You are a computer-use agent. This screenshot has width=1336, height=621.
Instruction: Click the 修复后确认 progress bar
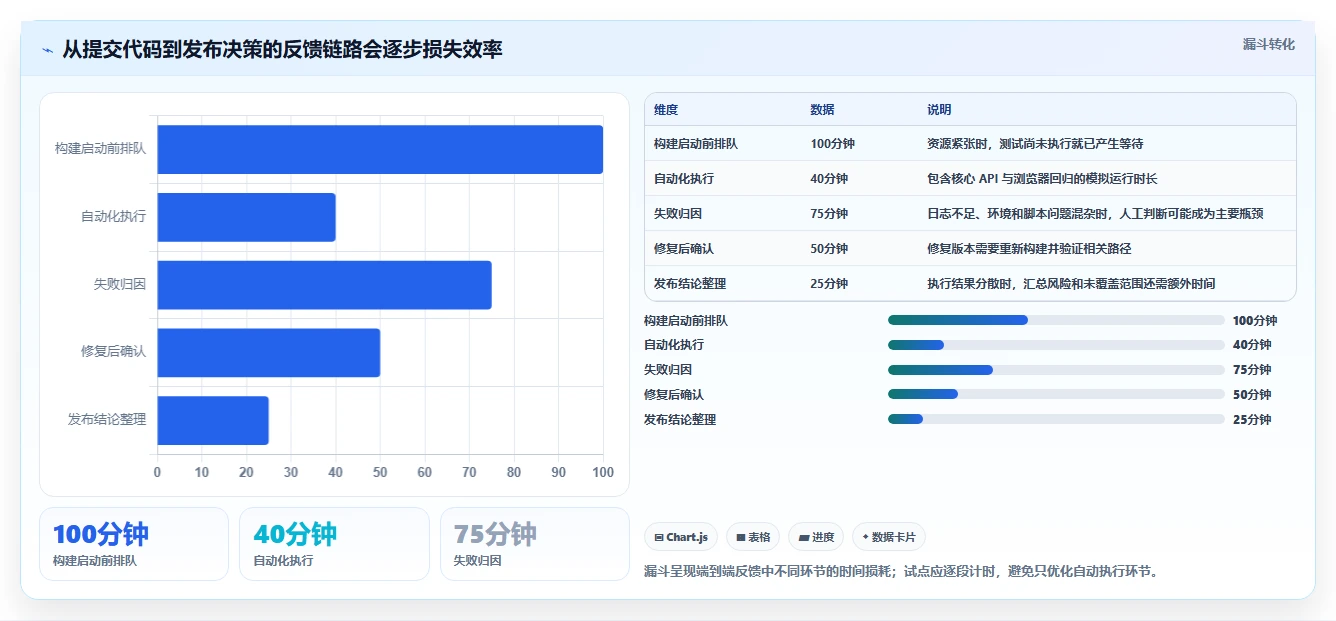point(1056,394)
